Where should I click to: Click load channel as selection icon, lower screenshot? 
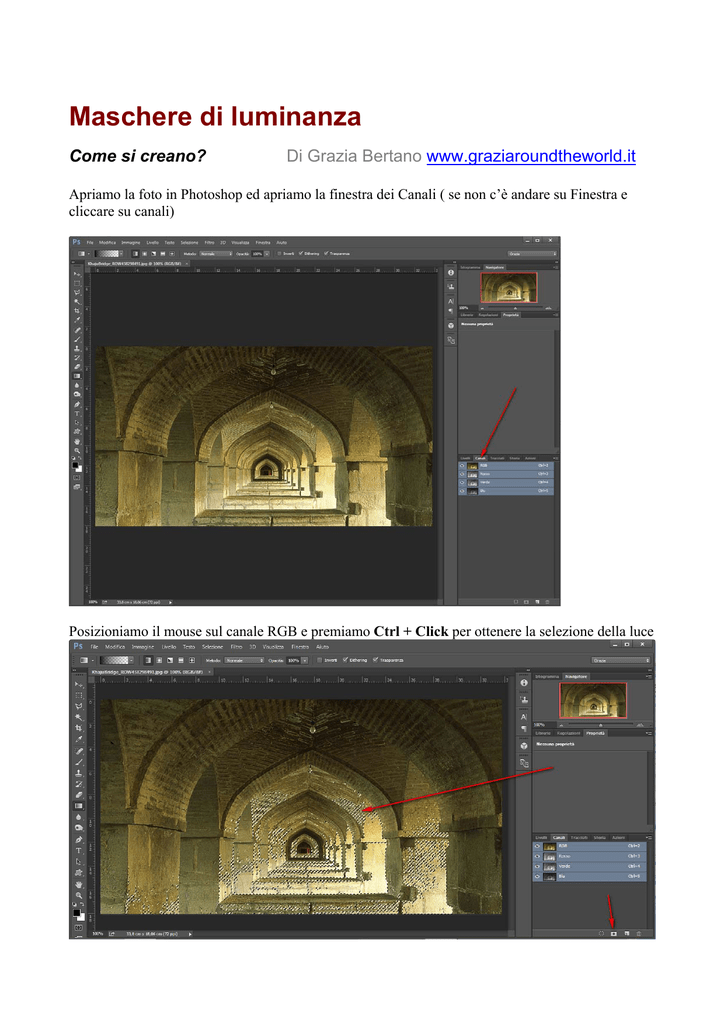[x=601, y=934]
